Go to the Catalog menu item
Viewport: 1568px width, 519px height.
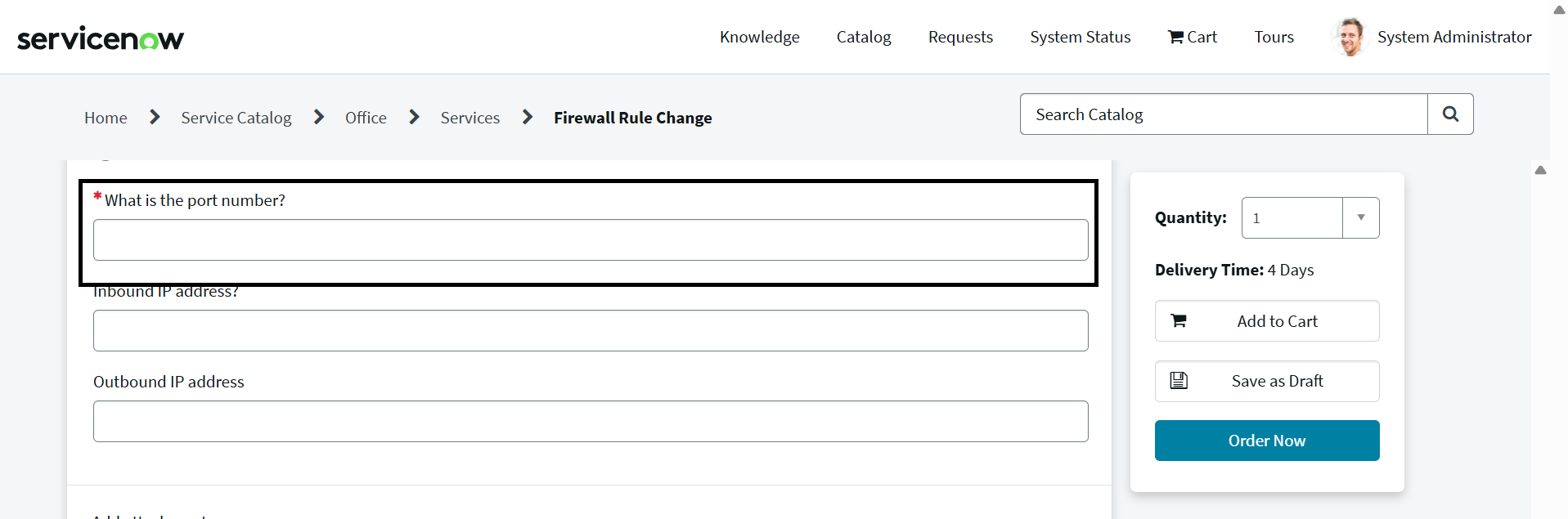point(864,37)
